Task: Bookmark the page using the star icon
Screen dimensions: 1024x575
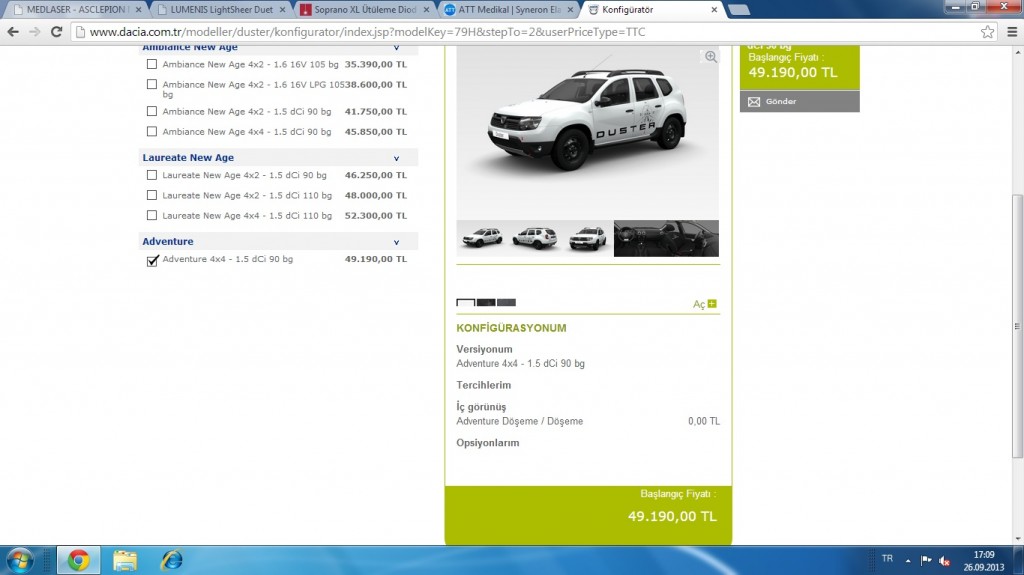Action: pyautogui.click(x=987, y=32)
